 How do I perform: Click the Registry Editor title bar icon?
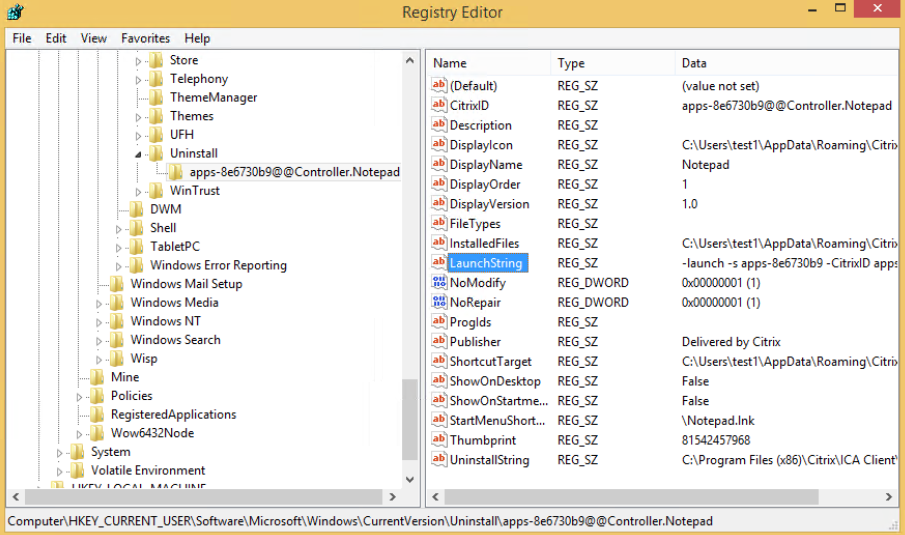tap(16, 12)
